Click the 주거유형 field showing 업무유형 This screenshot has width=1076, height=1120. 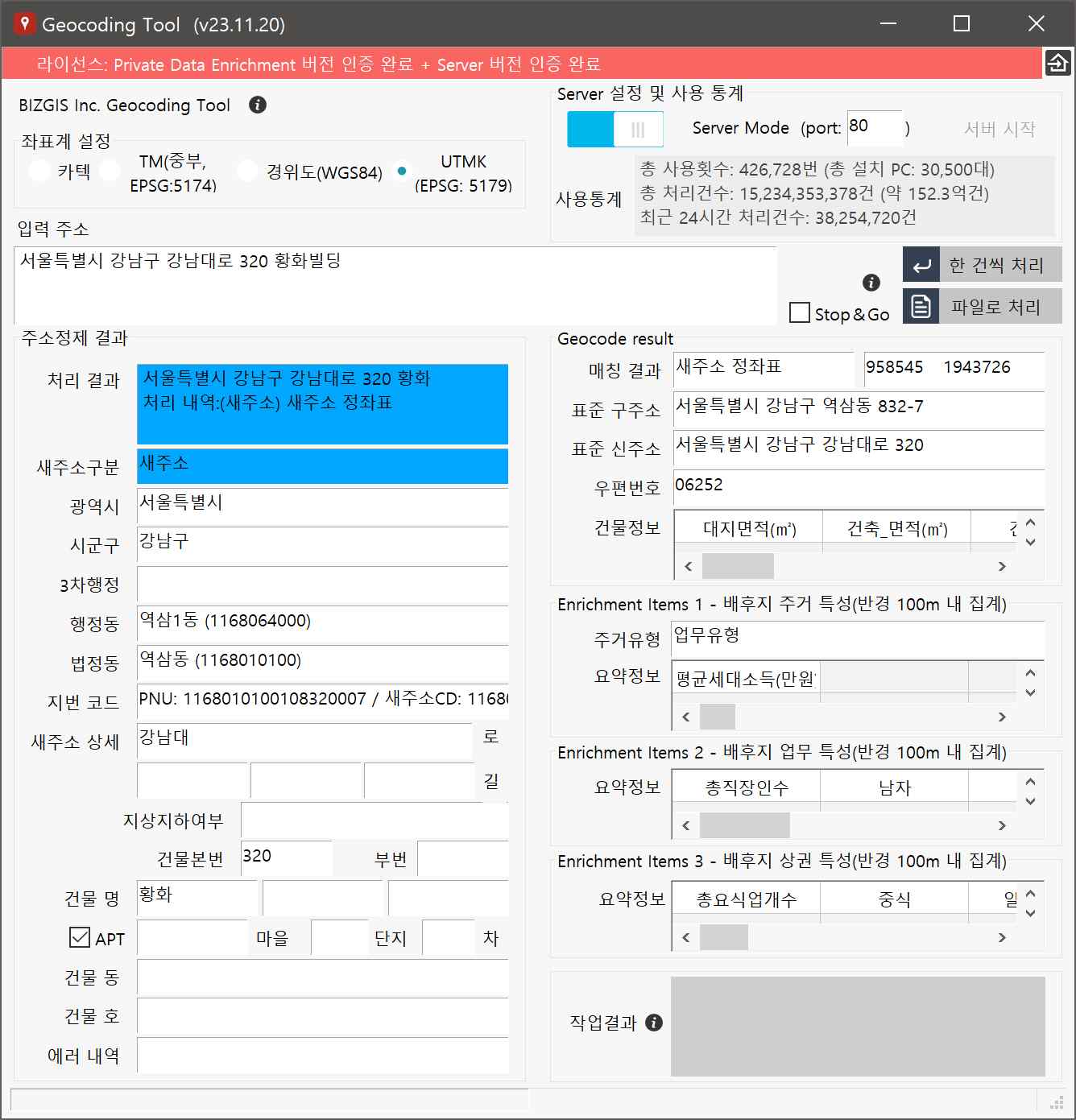pos(859,639)
